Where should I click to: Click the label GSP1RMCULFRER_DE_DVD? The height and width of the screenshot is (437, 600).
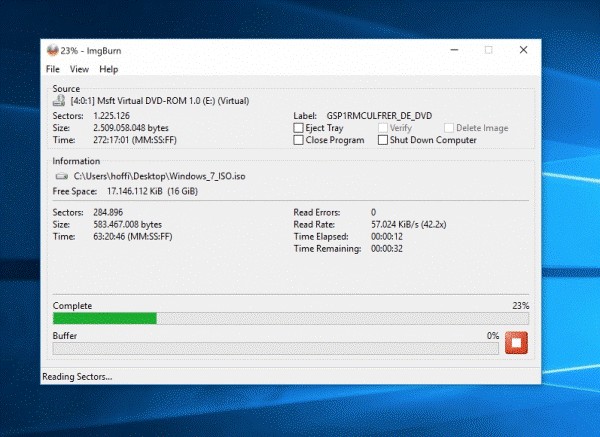point(379,116)
